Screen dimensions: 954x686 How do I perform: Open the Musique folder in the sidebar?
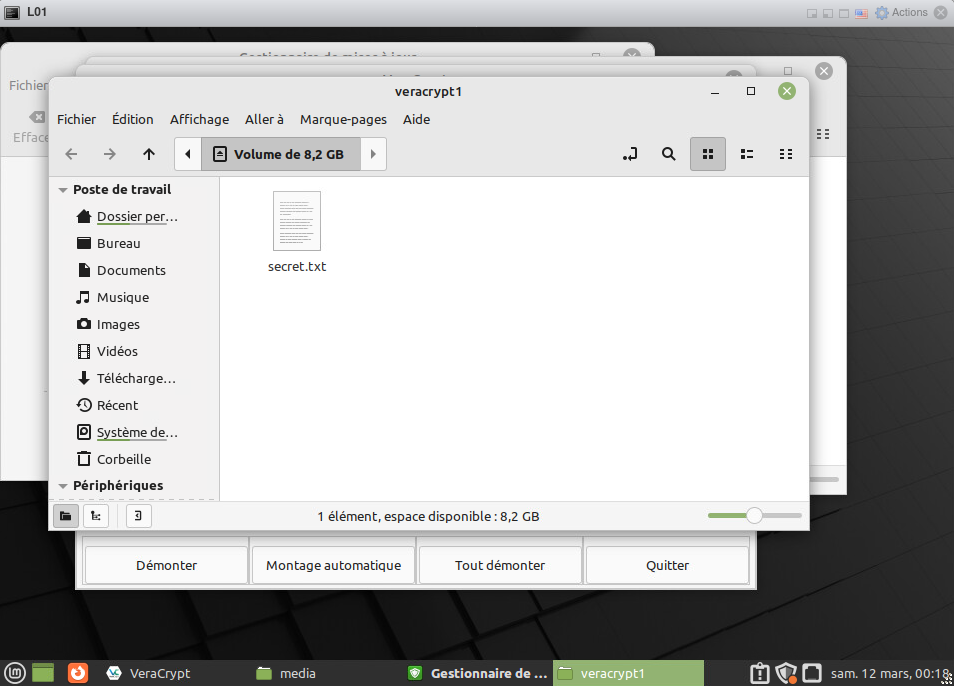(x=122, y=297)
